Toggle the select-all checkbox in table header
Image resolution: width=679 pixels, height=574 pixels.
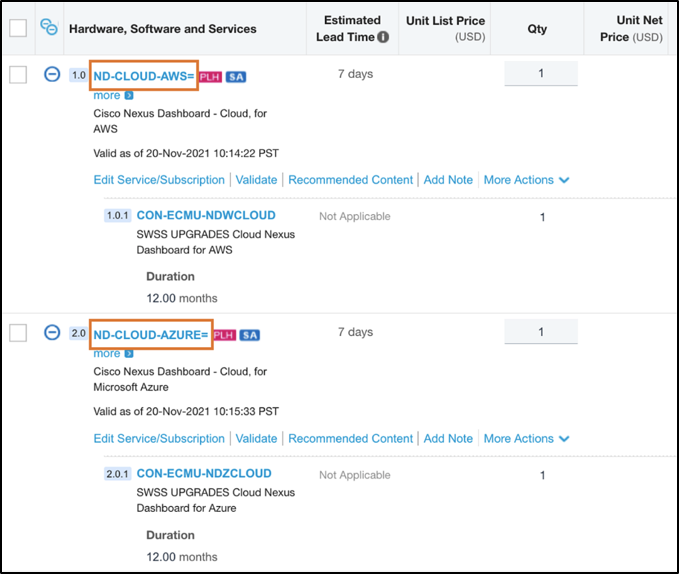point(18,28)
